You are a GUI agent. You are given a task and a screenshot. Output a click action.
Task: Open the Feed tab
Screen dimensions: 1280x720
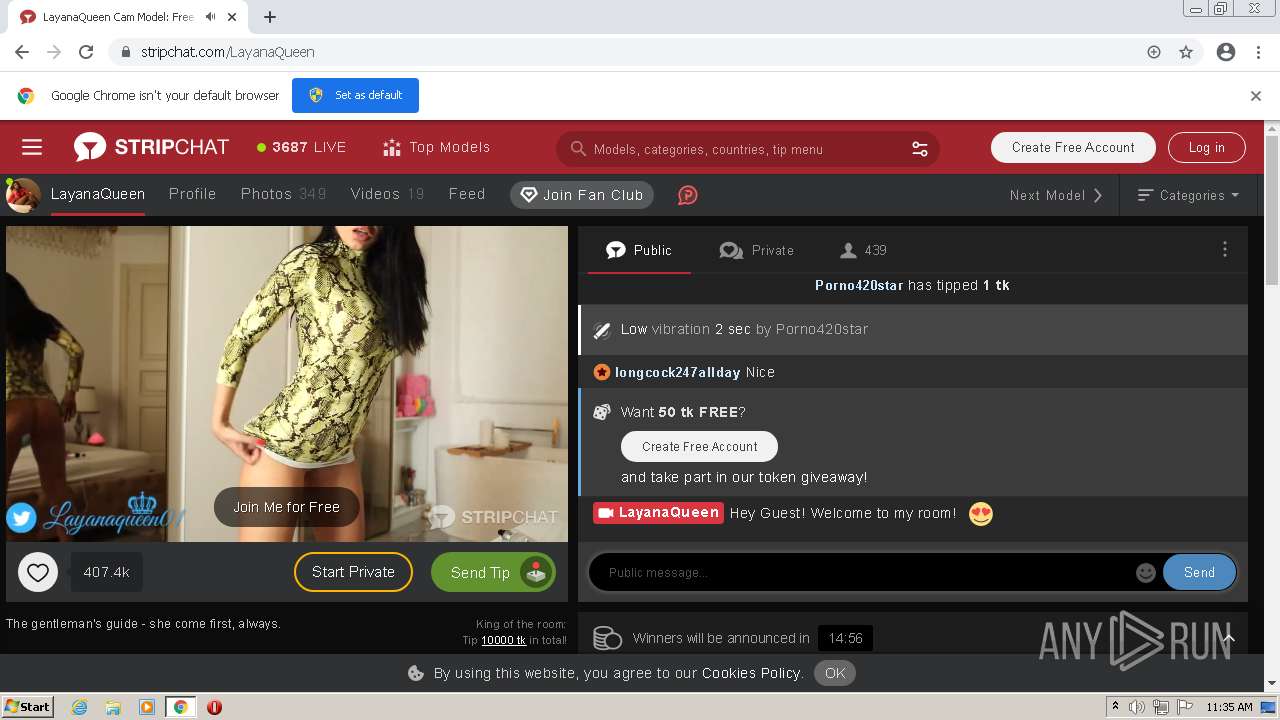click(467, 194)
